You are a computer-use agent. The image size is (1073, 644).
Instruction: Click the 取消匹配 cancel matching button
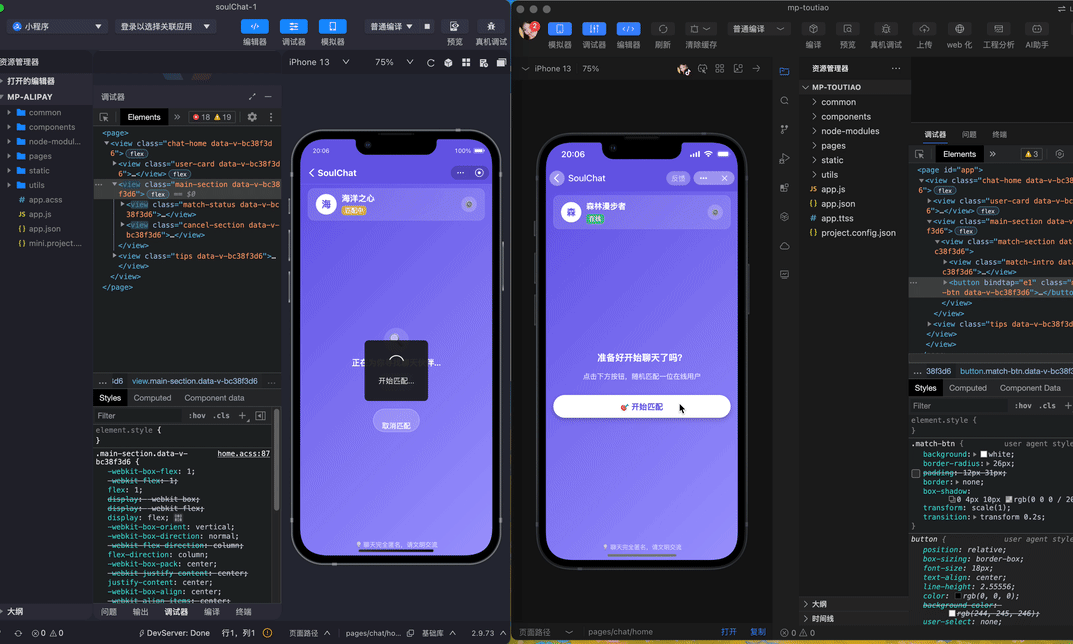[396, 426]
